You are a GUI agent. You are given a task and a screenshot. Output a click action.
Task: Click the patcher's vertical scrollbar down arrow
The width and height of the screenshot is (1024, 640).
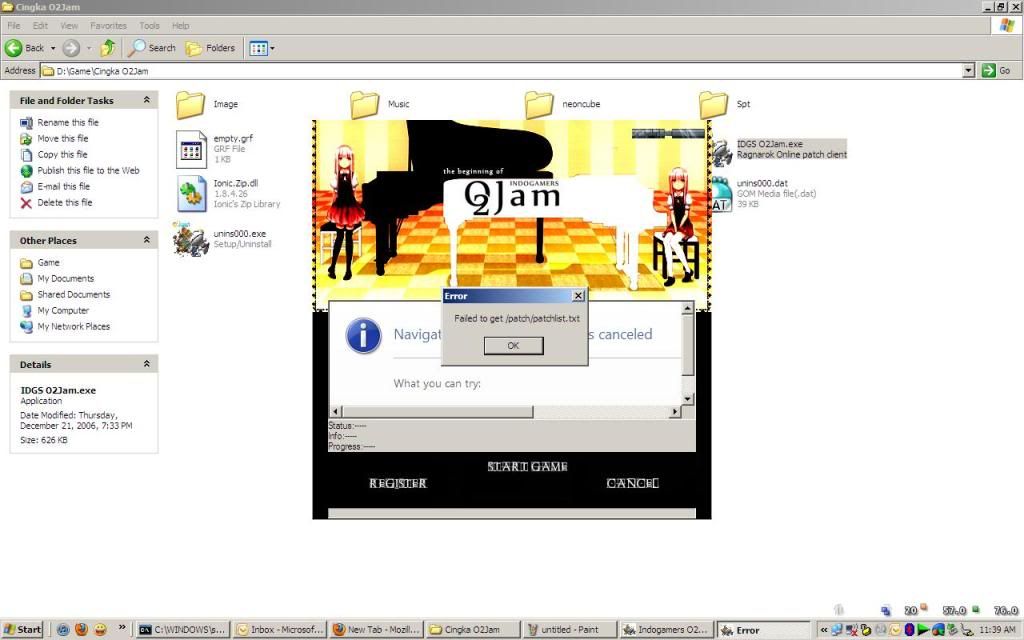[687, 398]
